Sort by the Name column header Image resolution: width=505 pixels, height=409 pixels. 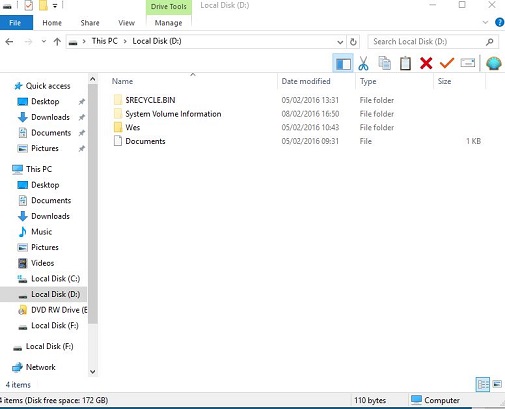(122, 81)
